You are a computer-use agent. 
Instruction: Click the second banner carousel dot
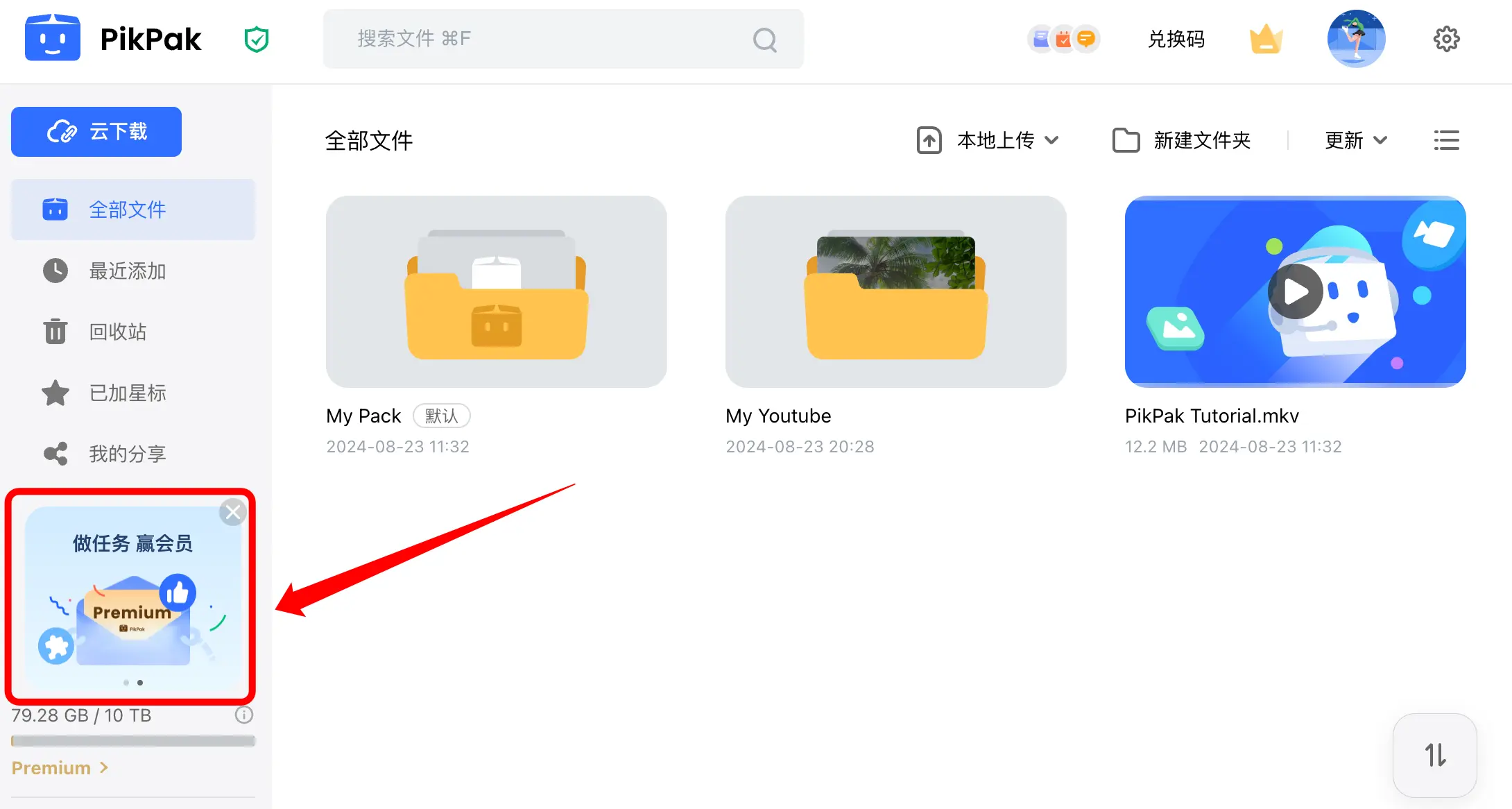(140, 683)
